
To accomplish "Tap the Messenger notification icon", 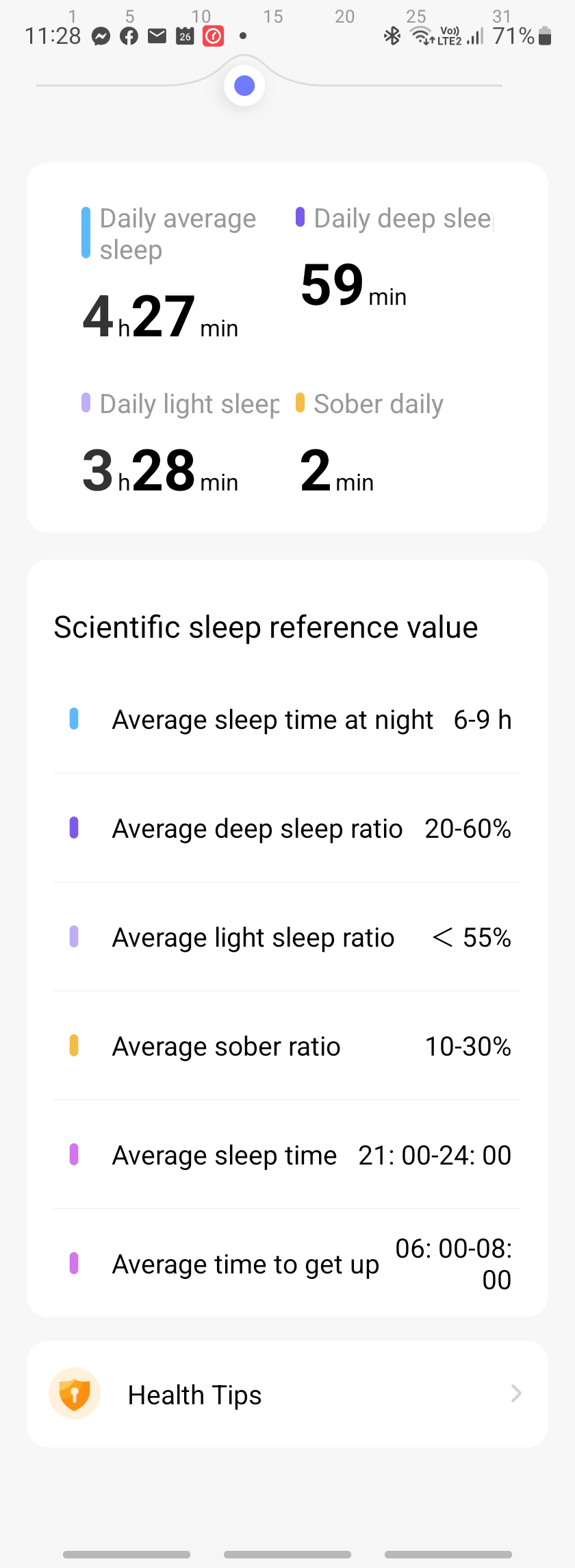I will (x=101, y=36).
